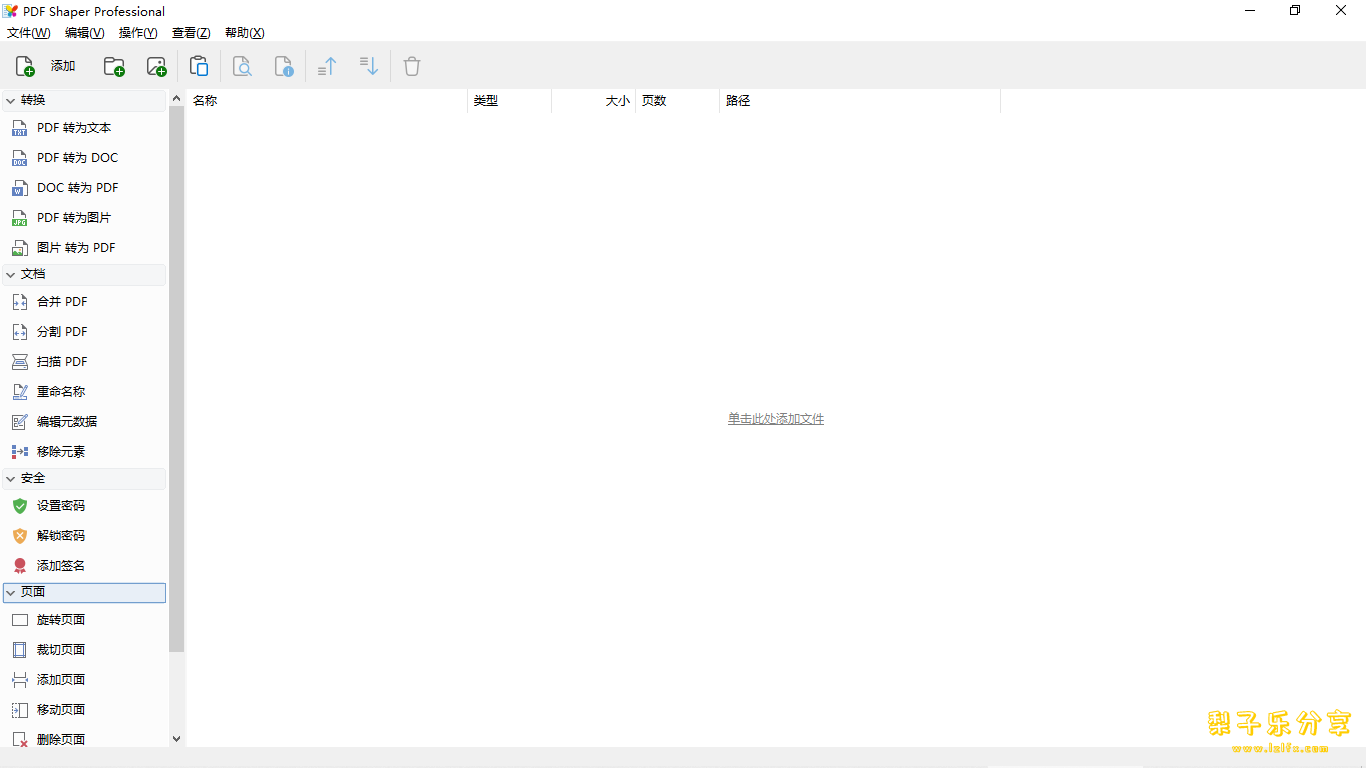Sort by the 页数 column header
1366x768 pixels.
point(678,101)
